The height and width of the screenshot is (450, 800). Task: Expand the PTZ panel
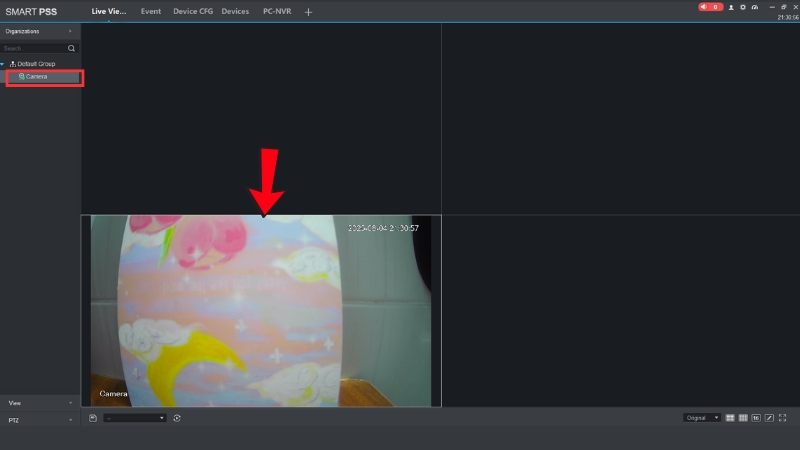point(40,420)
